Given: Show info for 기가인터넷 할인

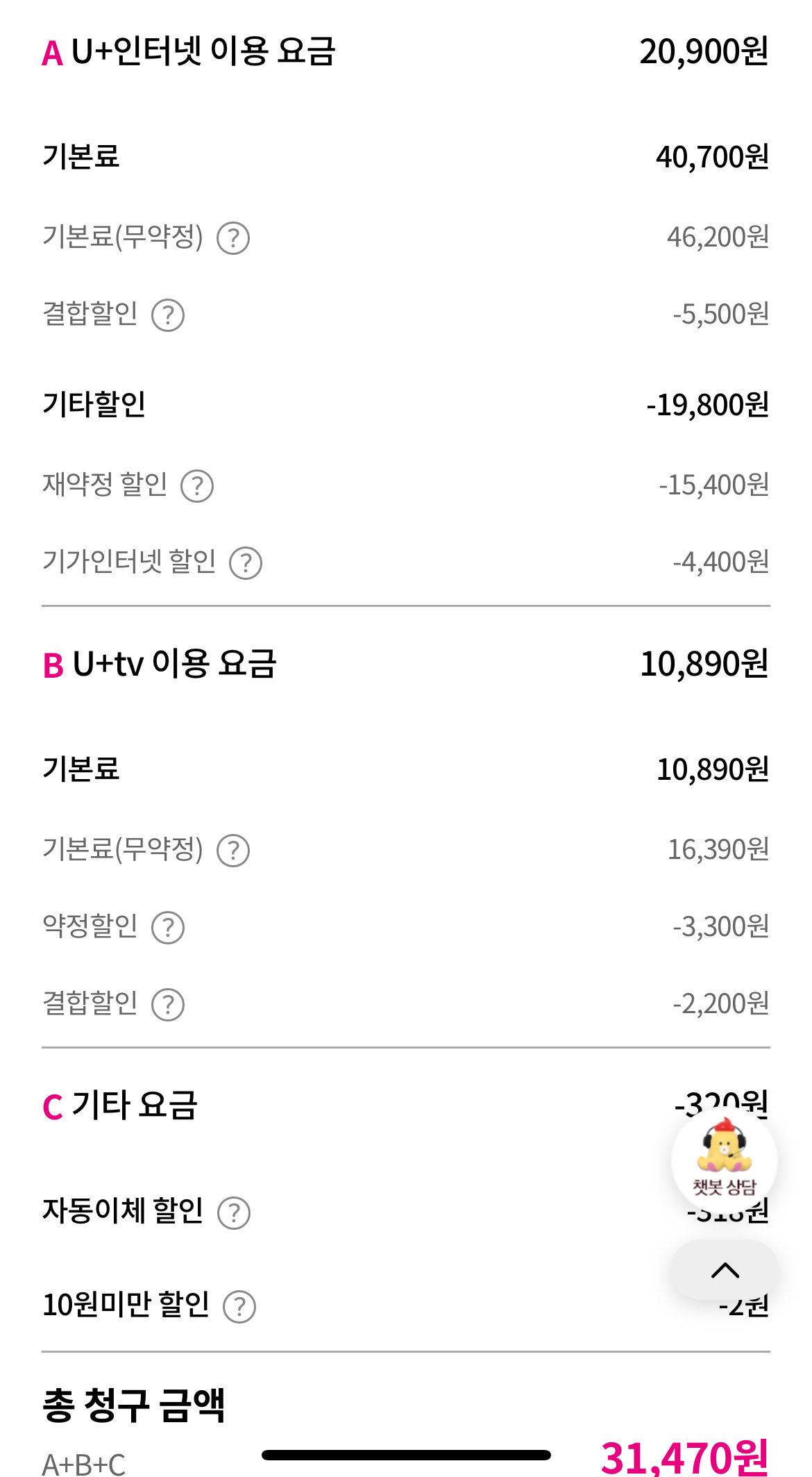Looking at the screenshot, I should (x=246, y=563).
